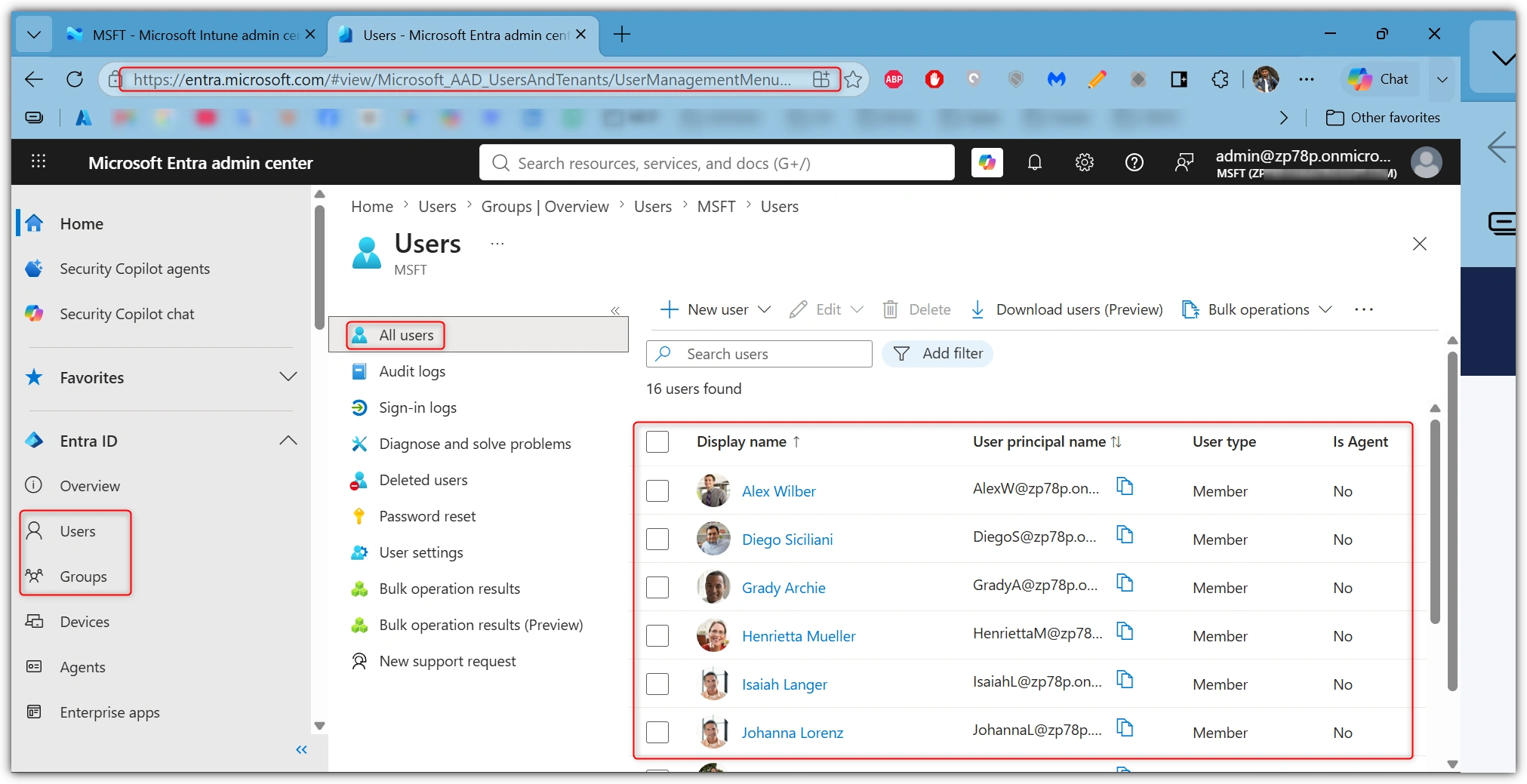Open more toolbar commands ellipsis

click(x=1364, y=309)
